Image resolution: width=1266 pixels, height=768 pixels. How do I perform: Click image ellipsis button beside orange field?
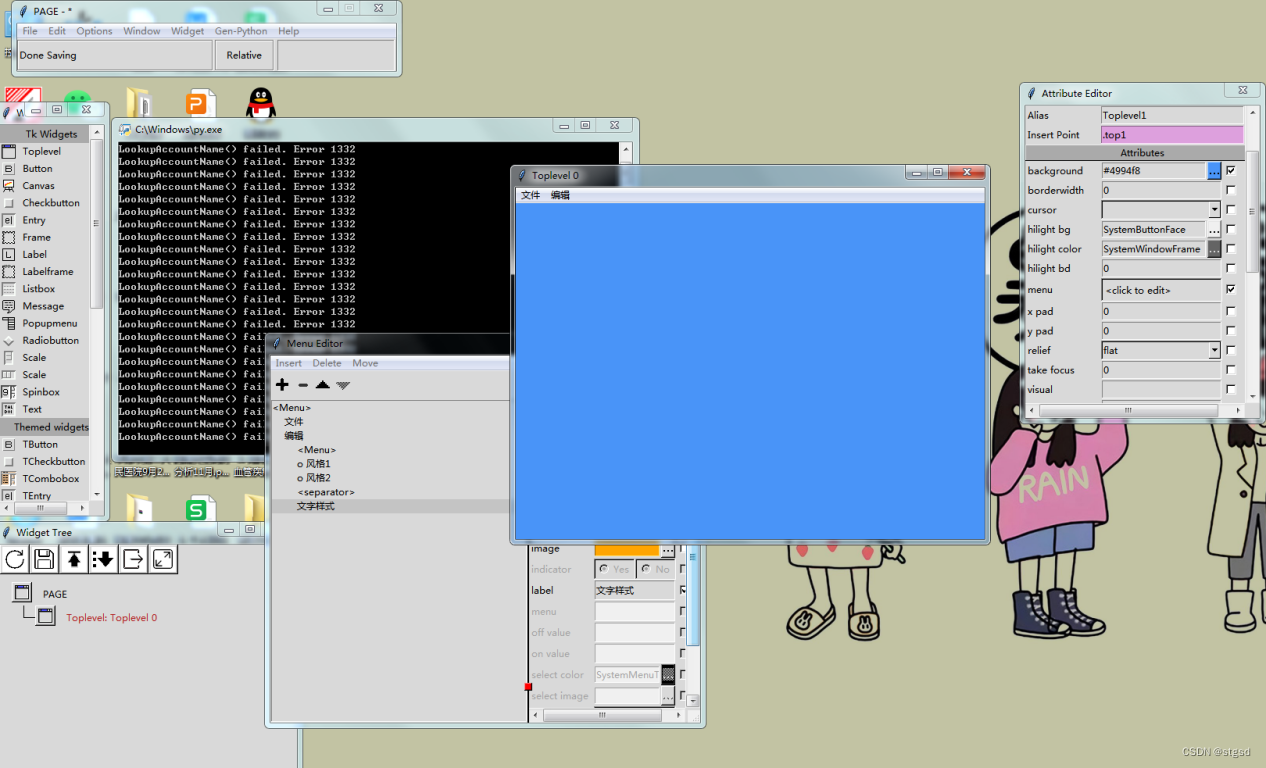pyautogui.click(x=668, y=549)
